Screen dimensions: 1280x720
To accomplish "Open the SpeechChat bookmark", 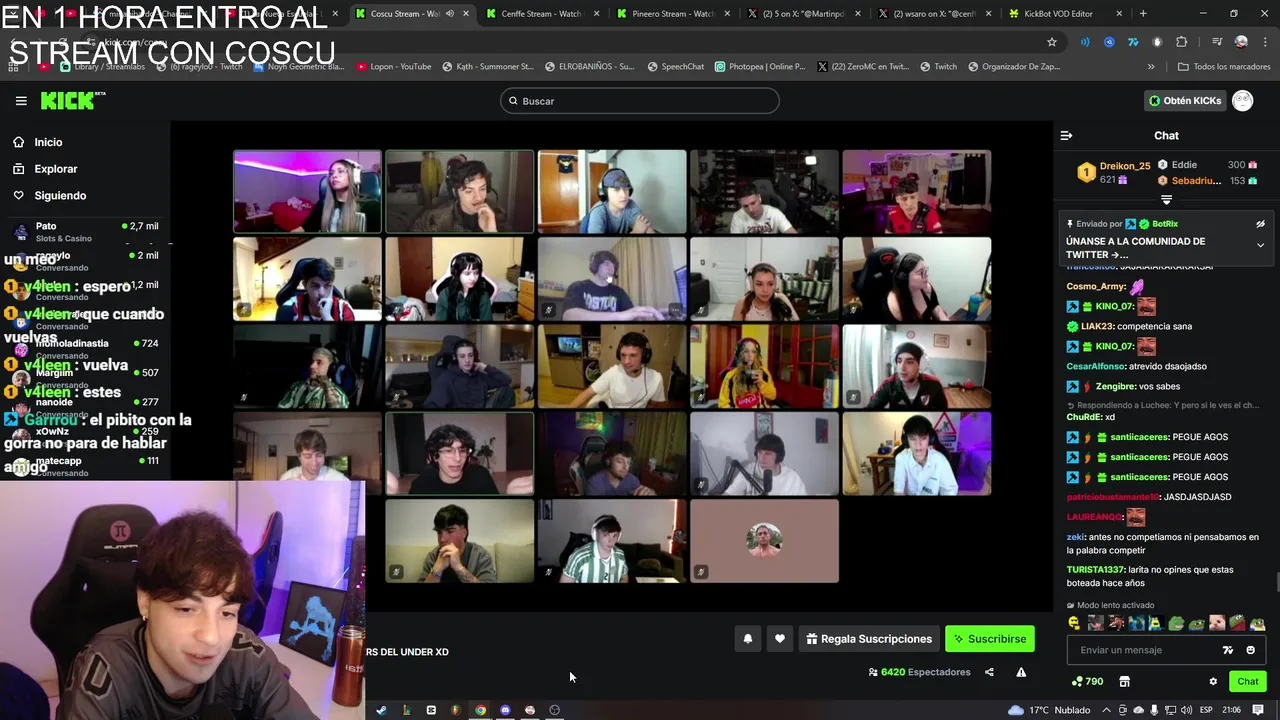I will coord(673,67).
